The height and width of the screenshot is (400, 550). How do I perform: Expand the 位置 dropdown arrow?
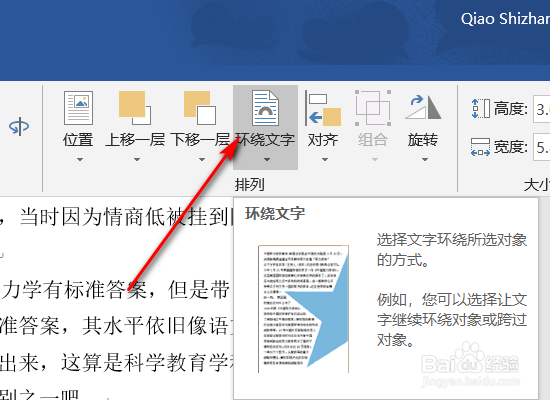coord(80,160)
